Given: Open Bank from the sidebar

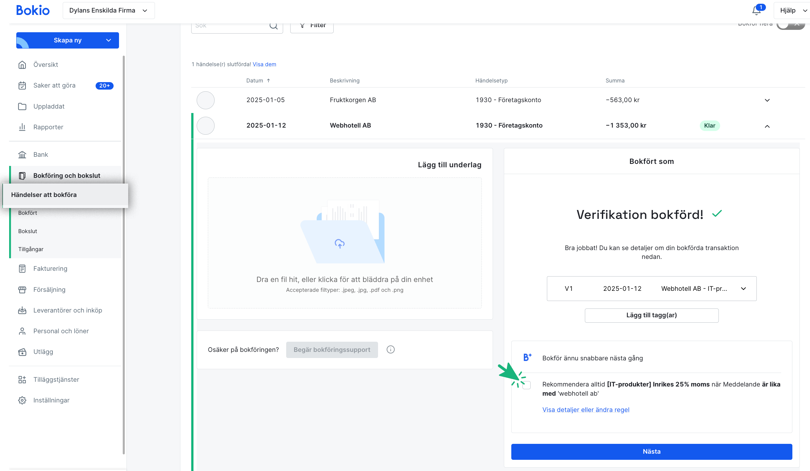Looking at the screenshot, I should pos(40,155).
